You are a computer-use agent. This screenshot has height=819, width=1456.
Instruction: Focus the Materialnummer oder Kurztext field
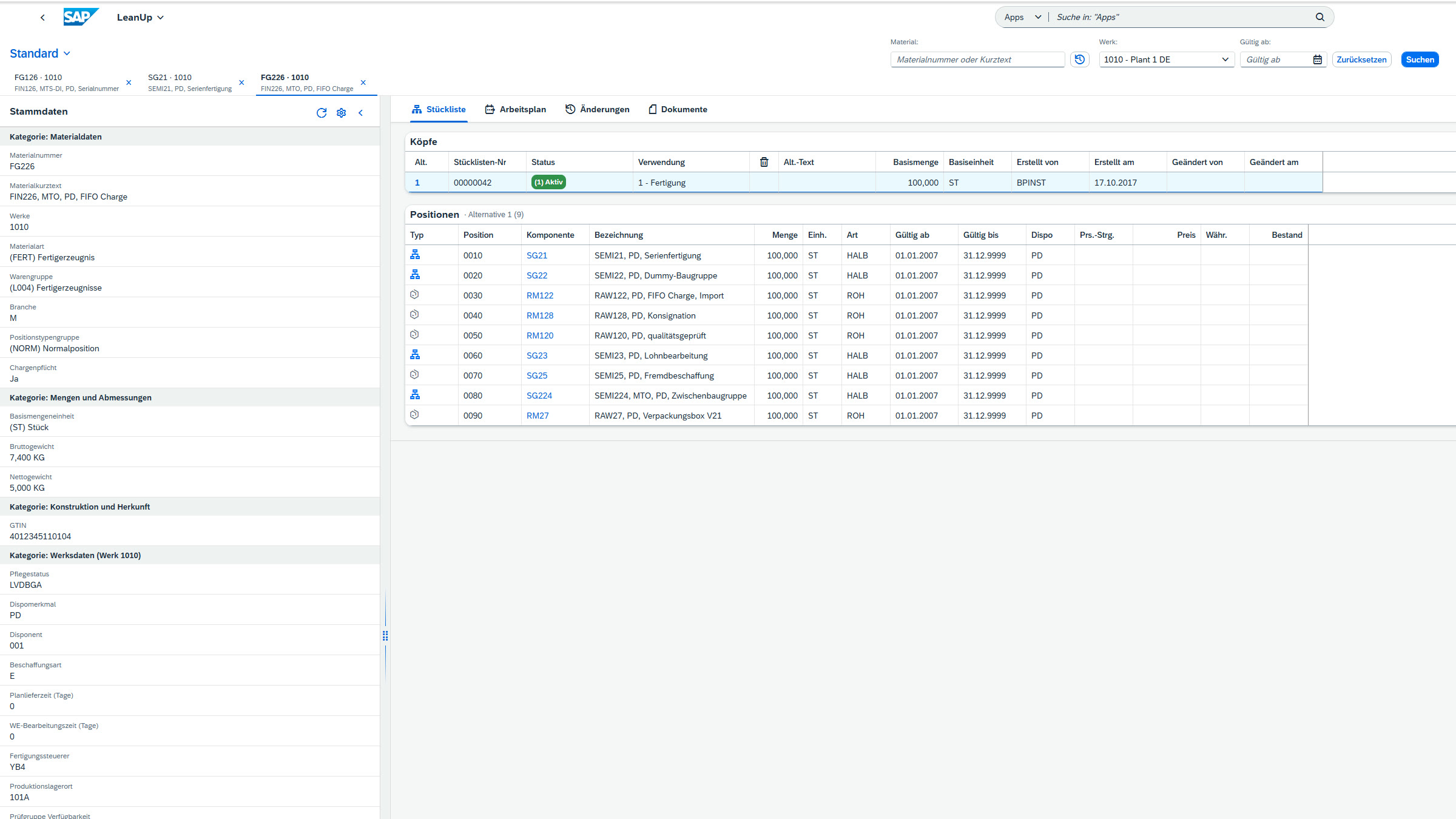click(x=977, y=59)
